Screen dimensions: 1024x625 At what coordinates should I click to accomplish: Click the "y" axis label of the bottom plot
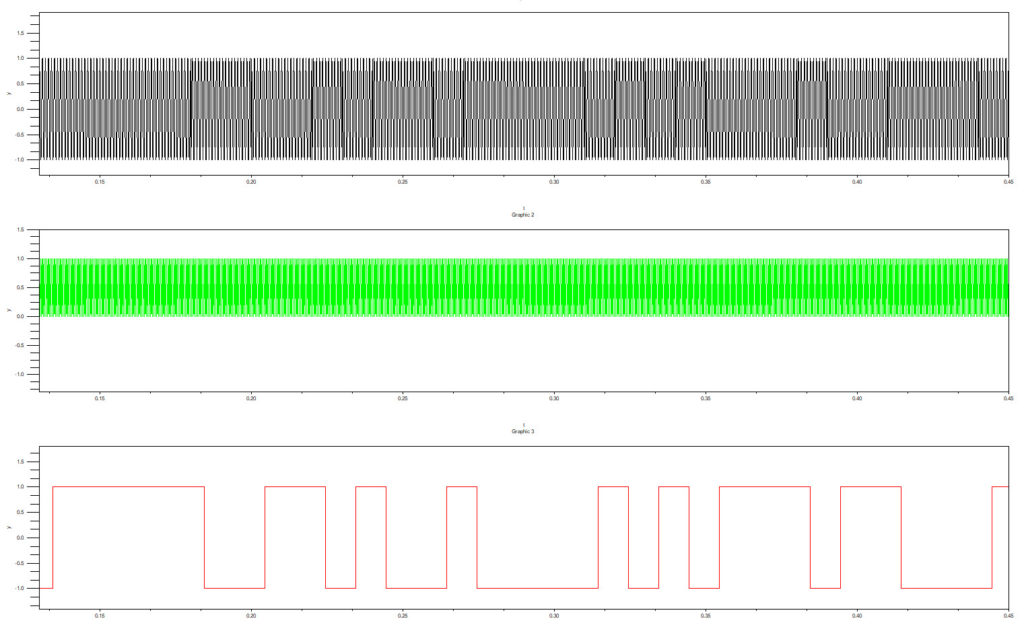[x=9, y=525]
